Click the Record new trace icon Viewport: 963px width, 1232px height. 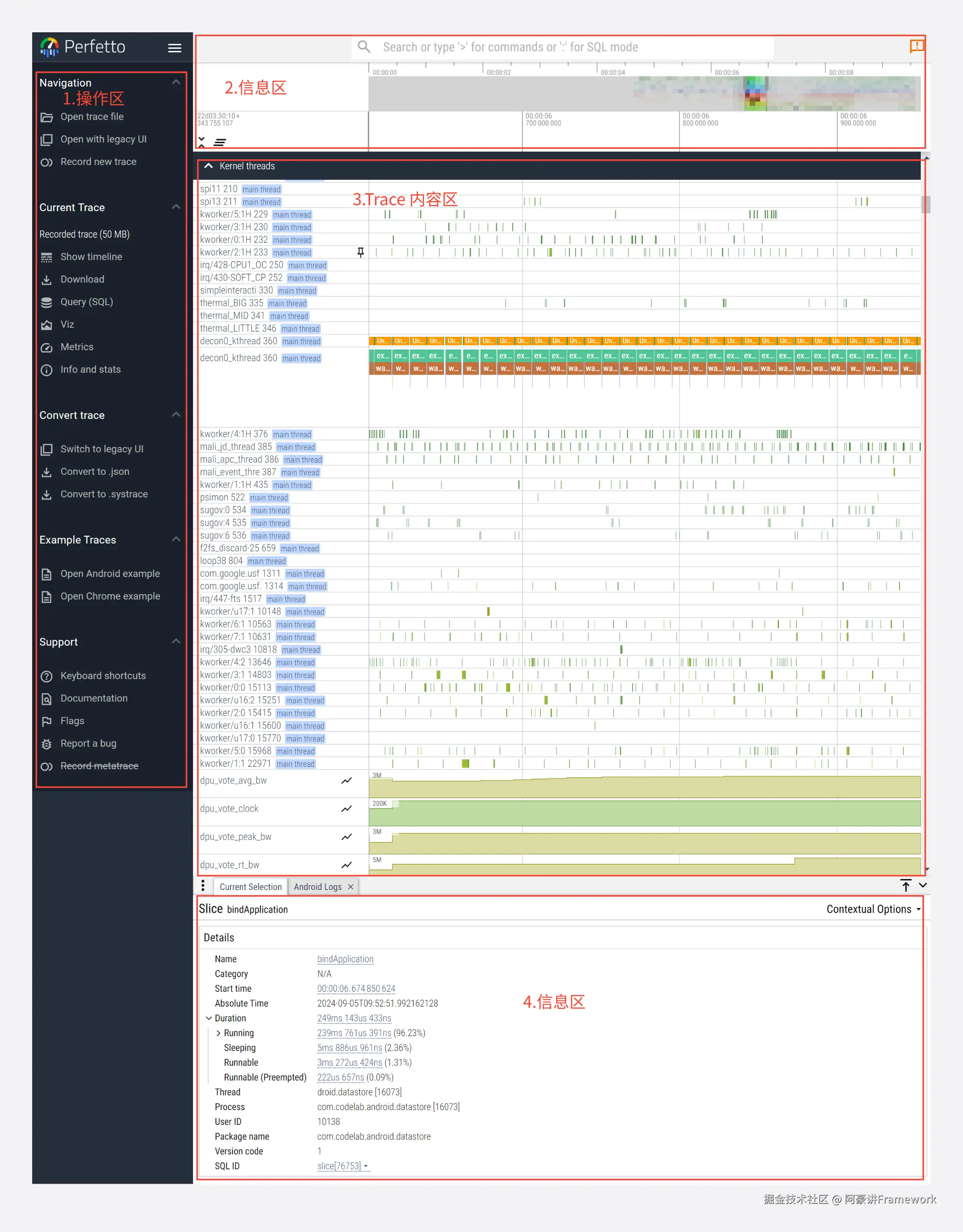point(47,162)
